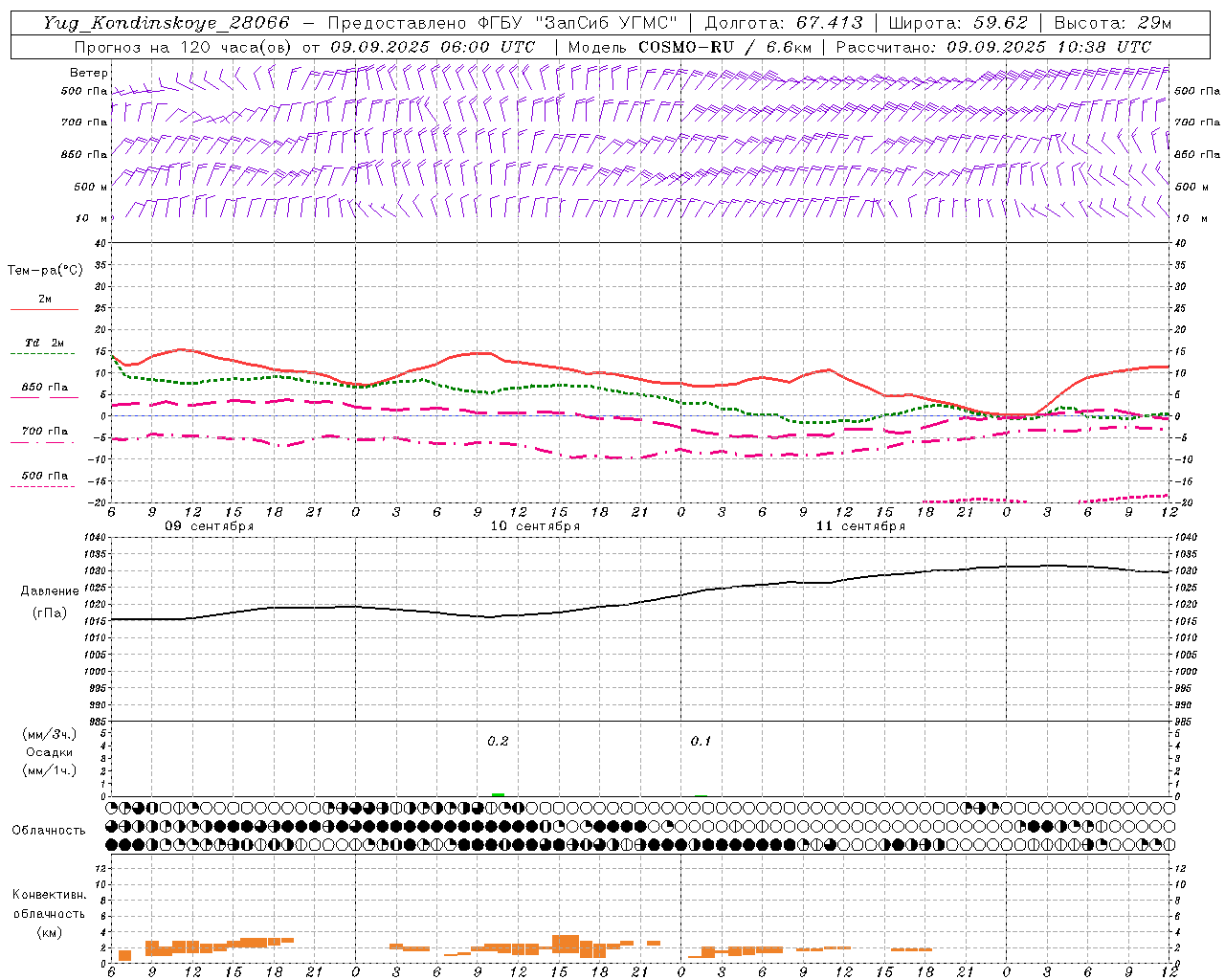Viewport: 1225px width, 980px height.
Task: Click the 0.1 precipitation amount value
Action: tap(701, 742)
